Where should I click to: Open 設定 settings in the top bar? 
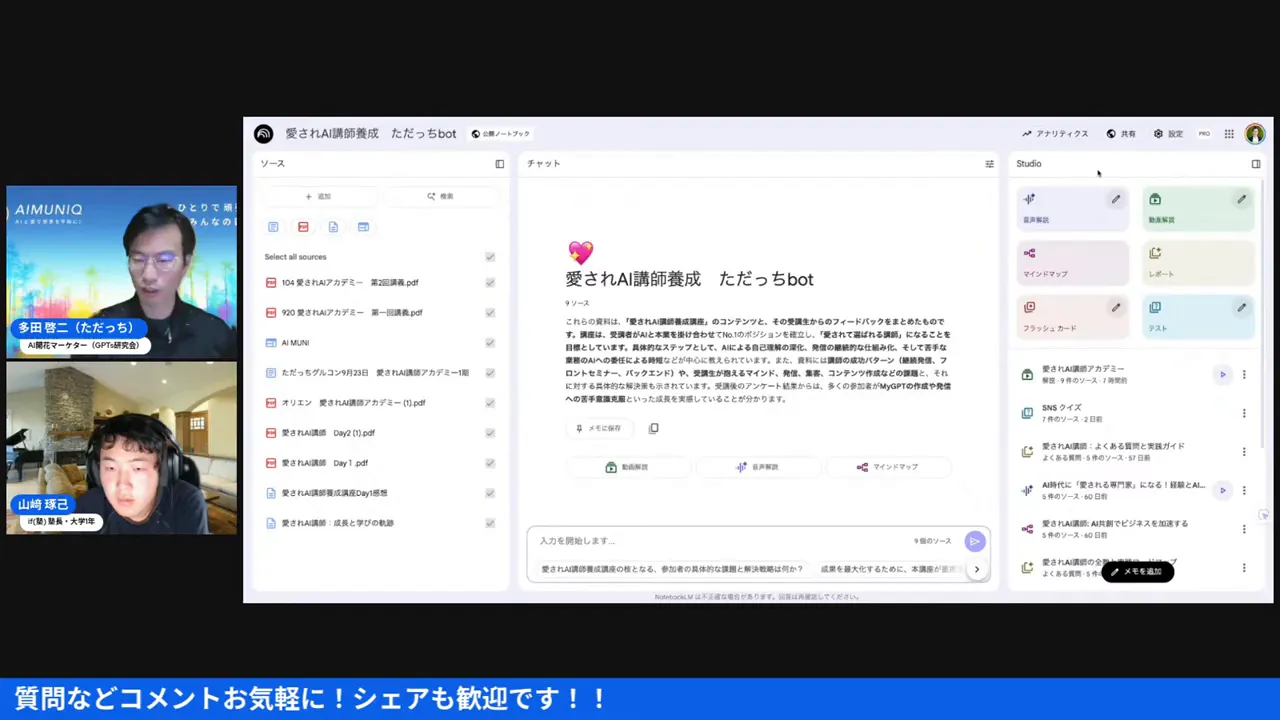[1168, 134]
